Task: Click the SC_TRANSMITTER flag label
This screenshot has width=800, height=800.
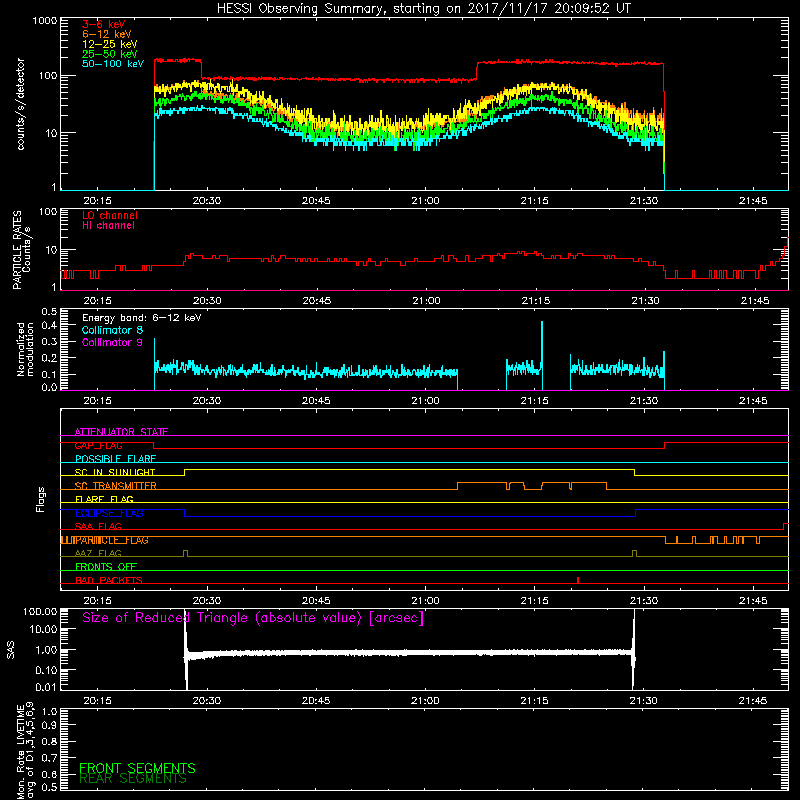Action: tap(115, 486)
